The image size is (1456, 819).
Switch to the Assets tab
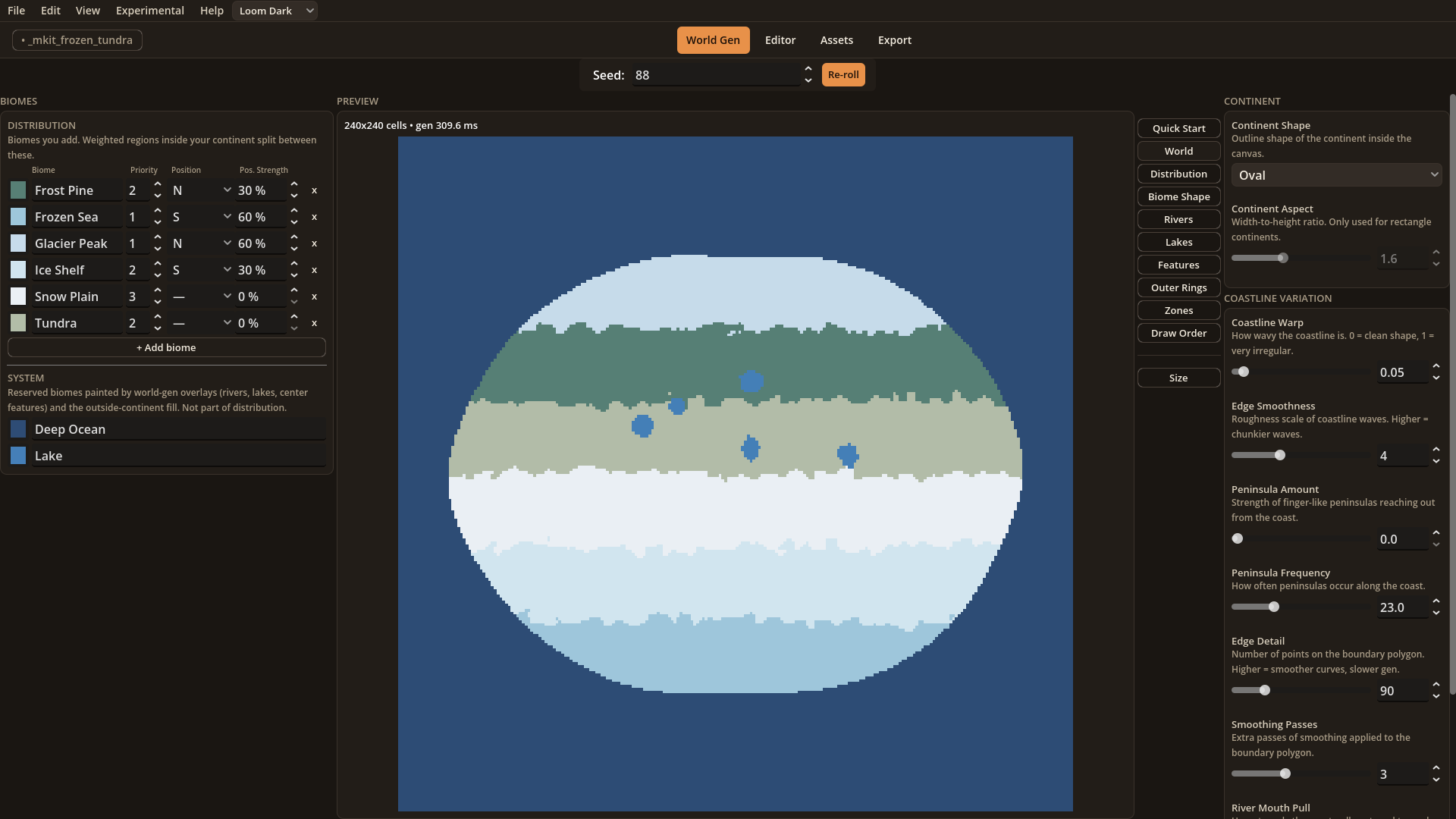click(x=836, y=40)
